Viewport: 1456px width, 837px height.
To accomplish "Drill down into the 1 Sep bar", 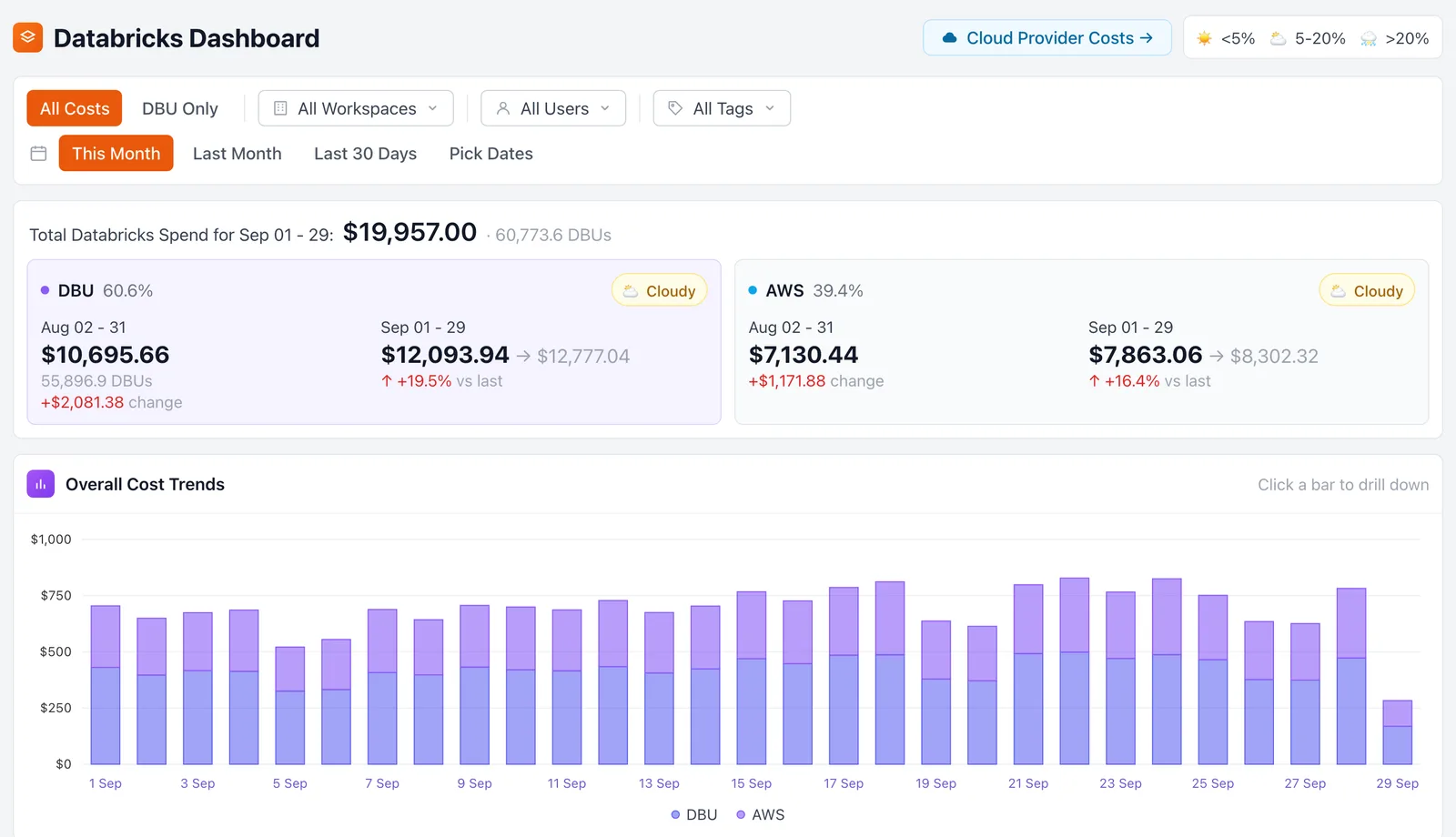I will (x=106, y=685).
